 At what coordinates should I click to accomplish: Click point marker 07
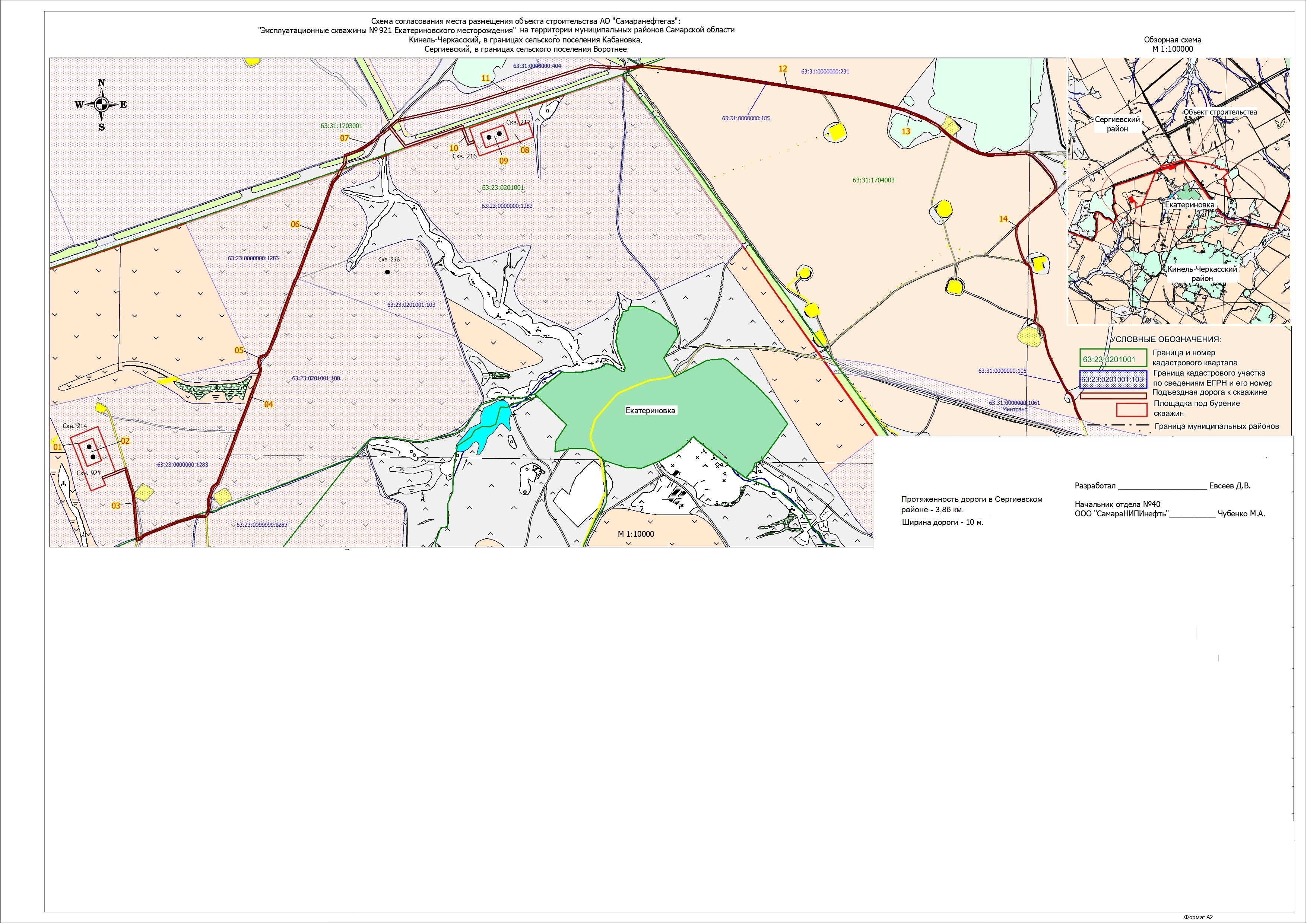345,138
